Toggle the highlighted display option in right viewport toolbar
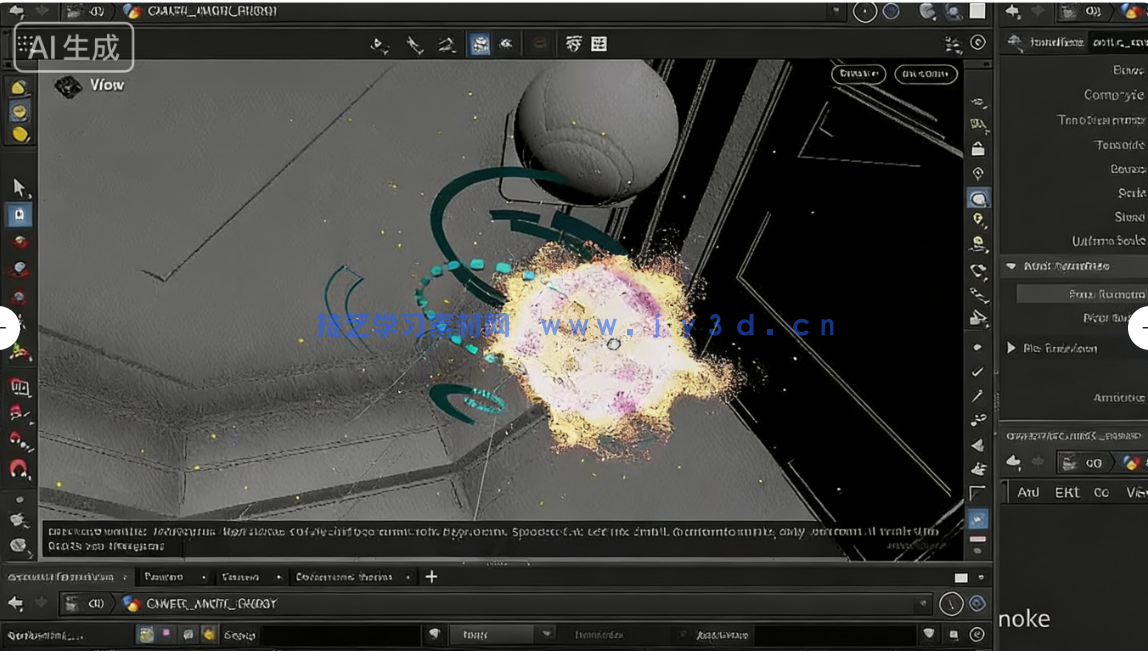 (978, 198)
